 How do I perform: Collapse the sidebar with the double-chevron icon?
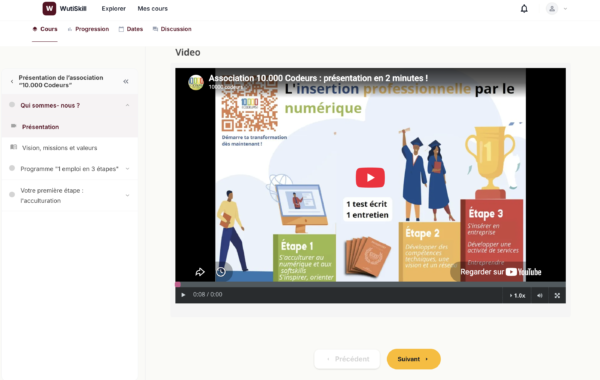[126, 81]
